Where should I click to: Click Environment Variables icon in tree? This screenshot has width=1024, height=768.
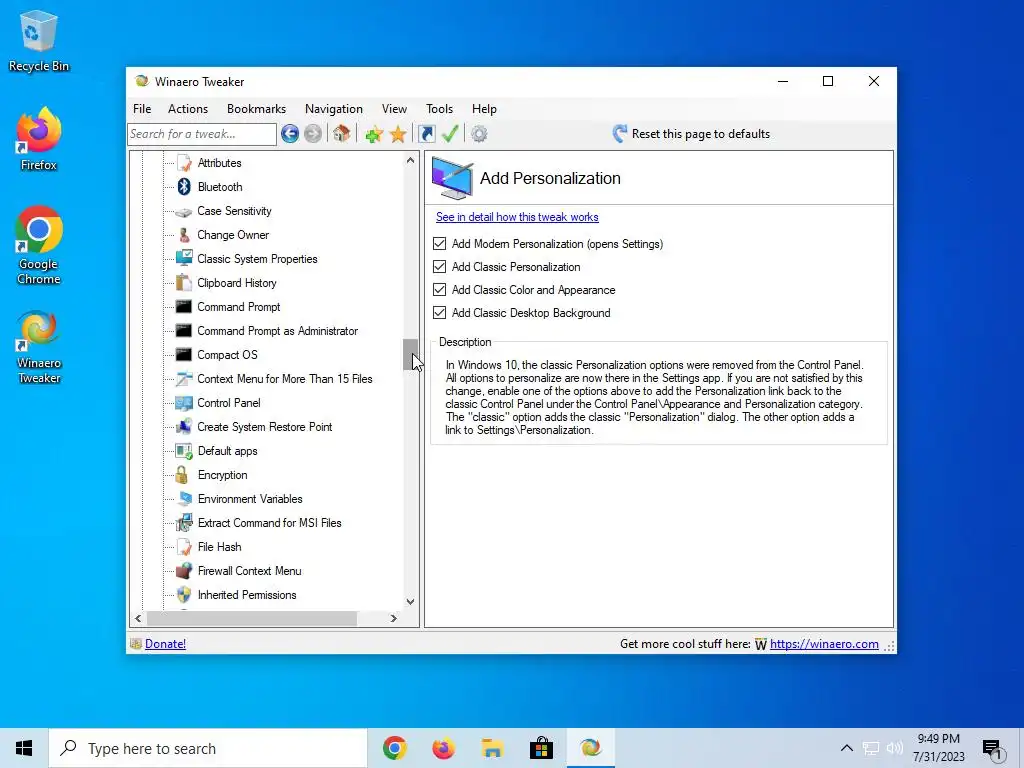[x=184, y=499]
